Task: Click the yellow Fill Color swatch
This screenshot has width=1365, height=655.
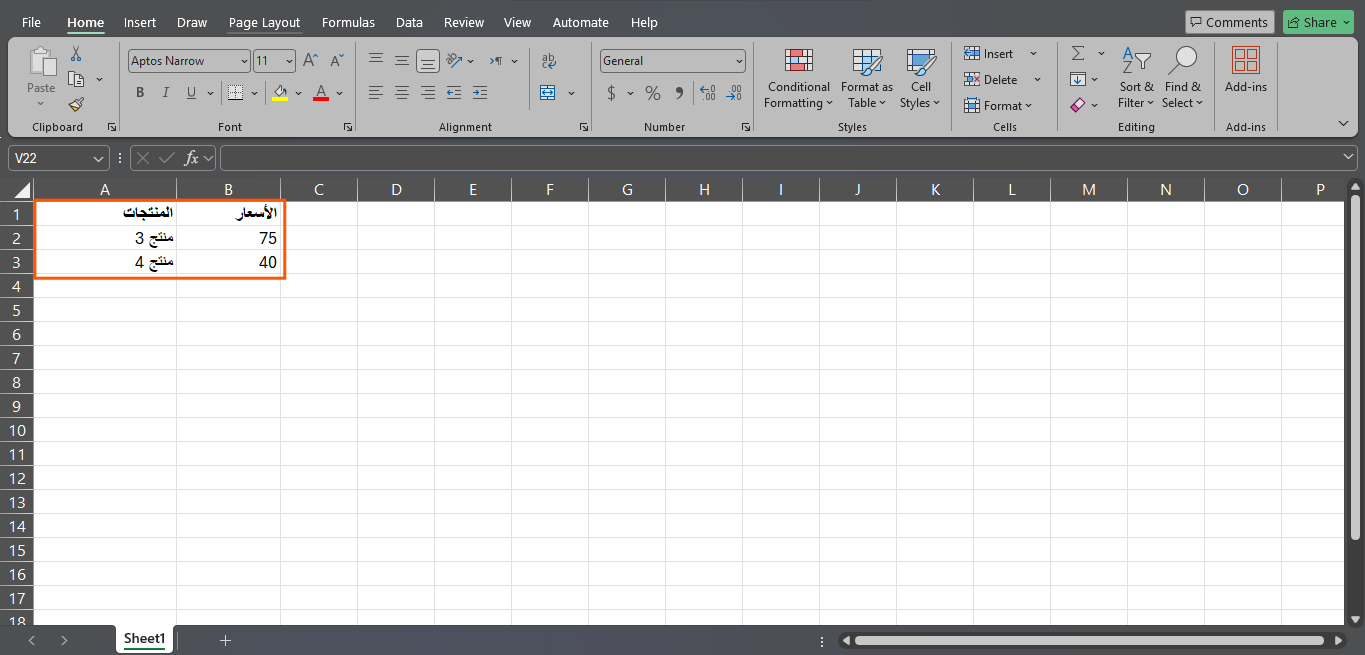Action: coord(280,93)
